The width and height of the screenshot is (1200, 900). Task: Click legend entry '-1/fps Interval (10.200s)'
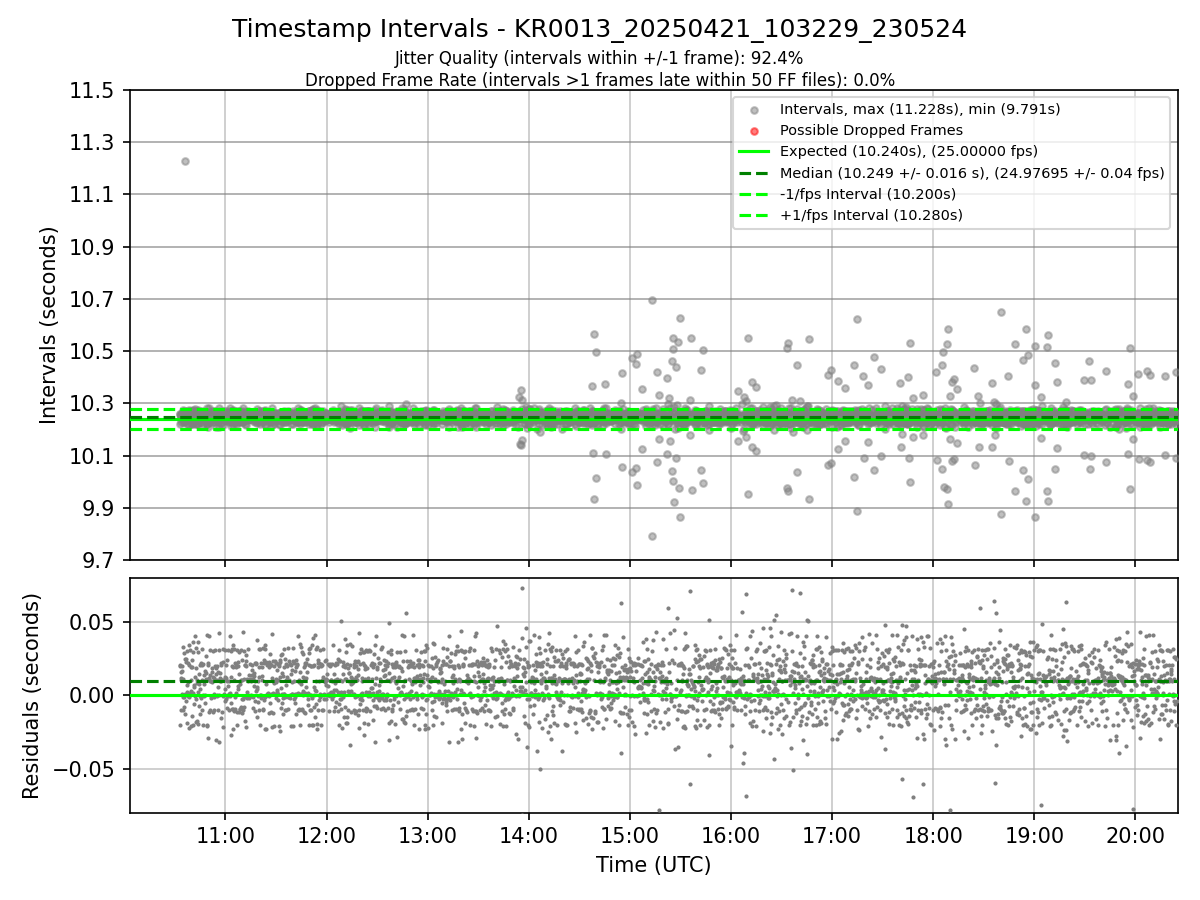867,193
